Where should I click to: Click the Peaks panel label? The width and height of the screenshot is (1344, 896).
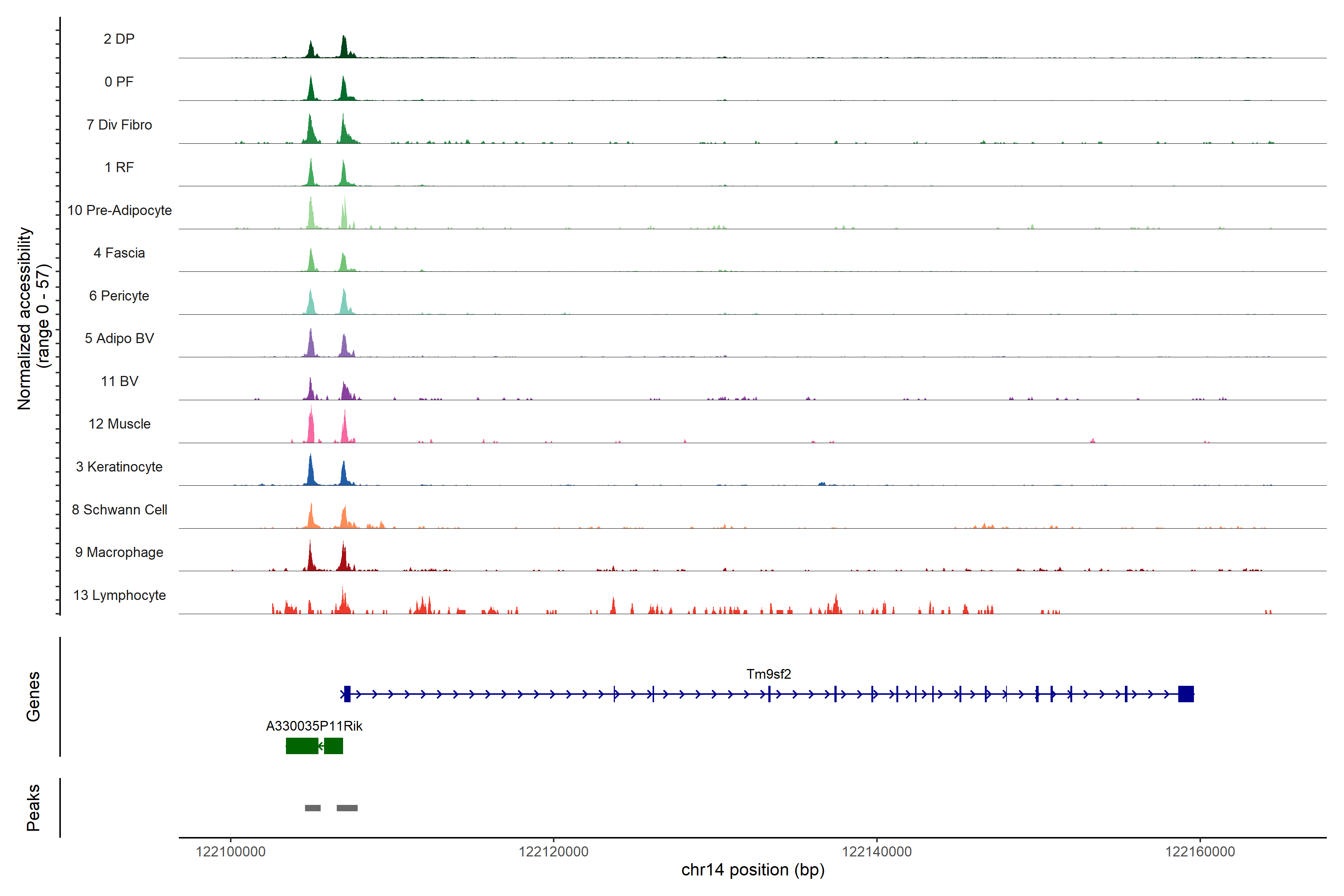coord(33,807)
